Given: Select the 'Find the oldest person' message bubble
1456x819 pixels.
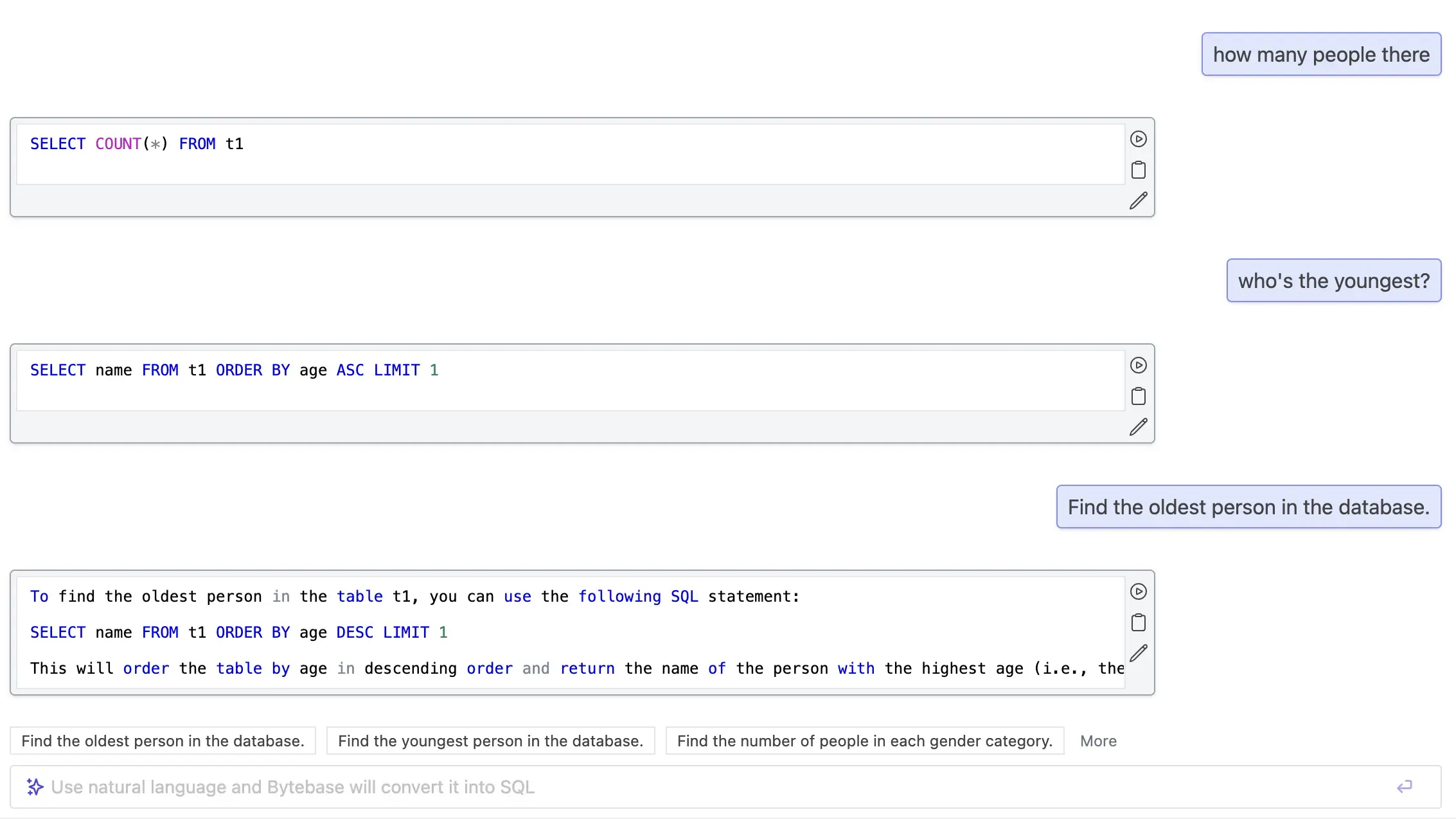Looking at the screenshot, I should click(x=1248, y=507).
